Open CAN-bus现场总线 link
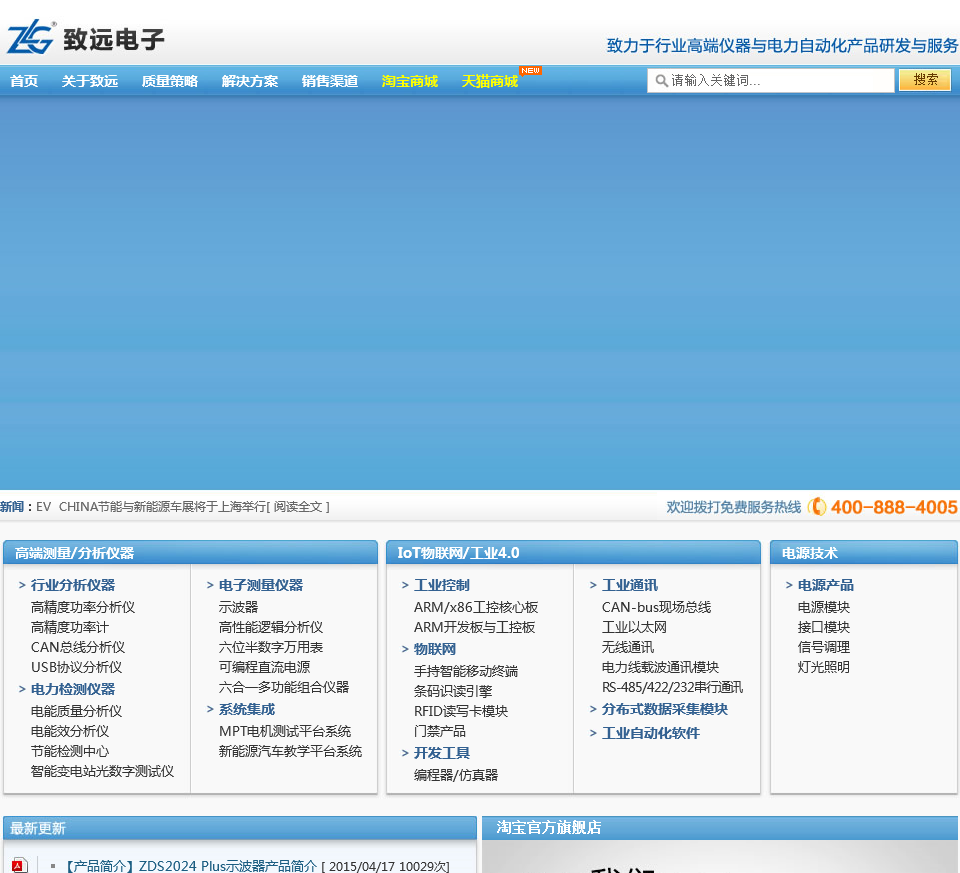 click(656, 607)
